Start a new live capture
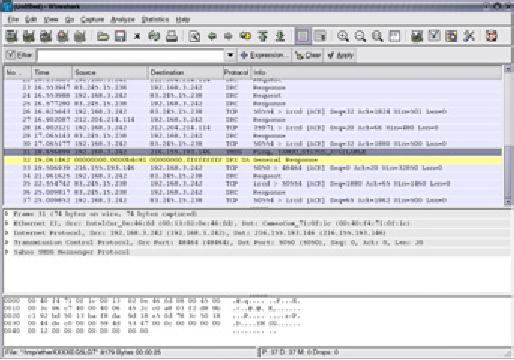The image size is (514, 360). [x=46, y=36]
